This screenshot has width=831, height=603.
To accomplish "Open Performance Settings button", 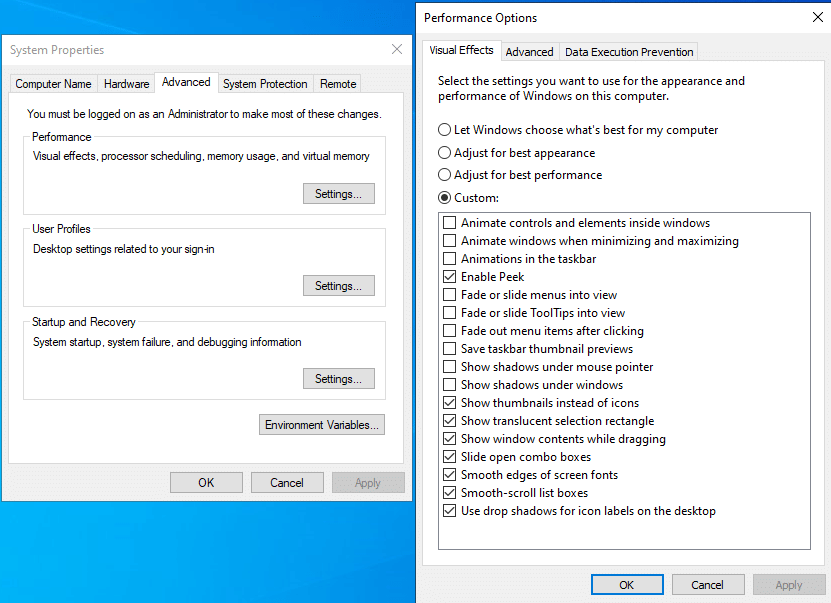I will click(x=338, y=194).
